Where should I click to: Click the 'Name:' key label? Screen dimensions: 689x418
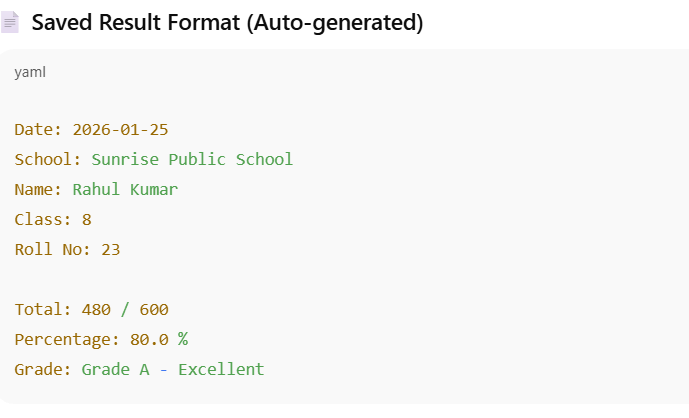point(39,189)
